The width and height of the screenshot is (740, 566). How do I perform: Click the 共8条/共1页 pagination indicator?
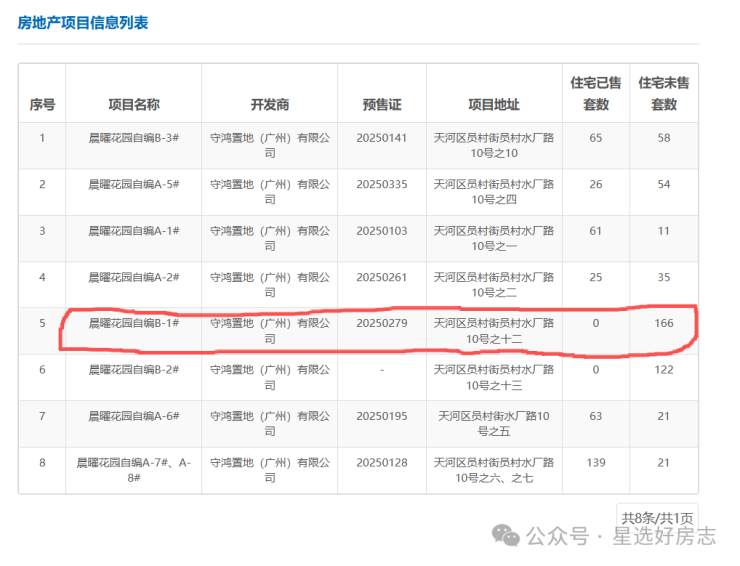[x=657, y=518]
